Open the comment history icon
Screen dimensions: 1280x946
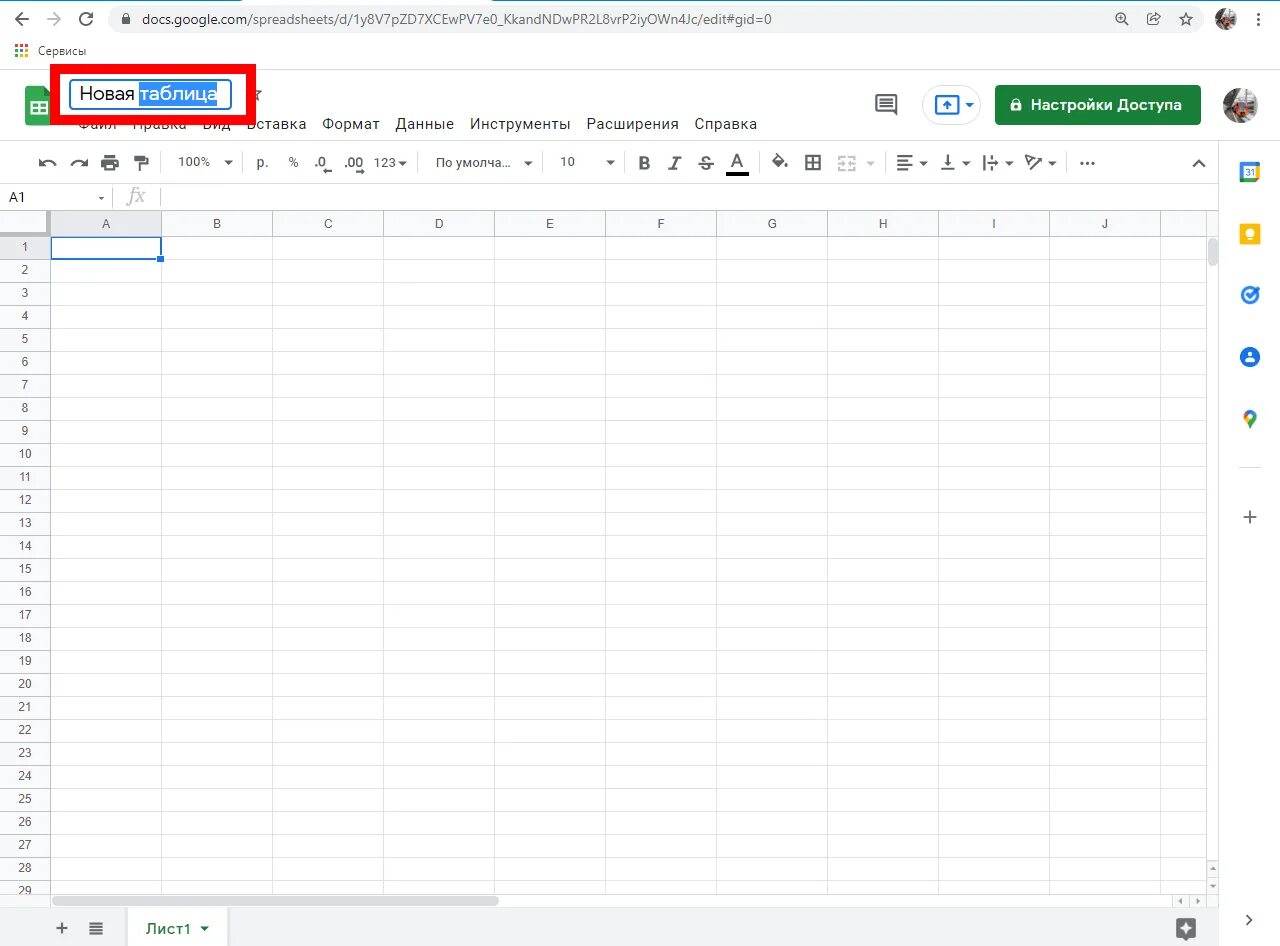coord(886,105)
